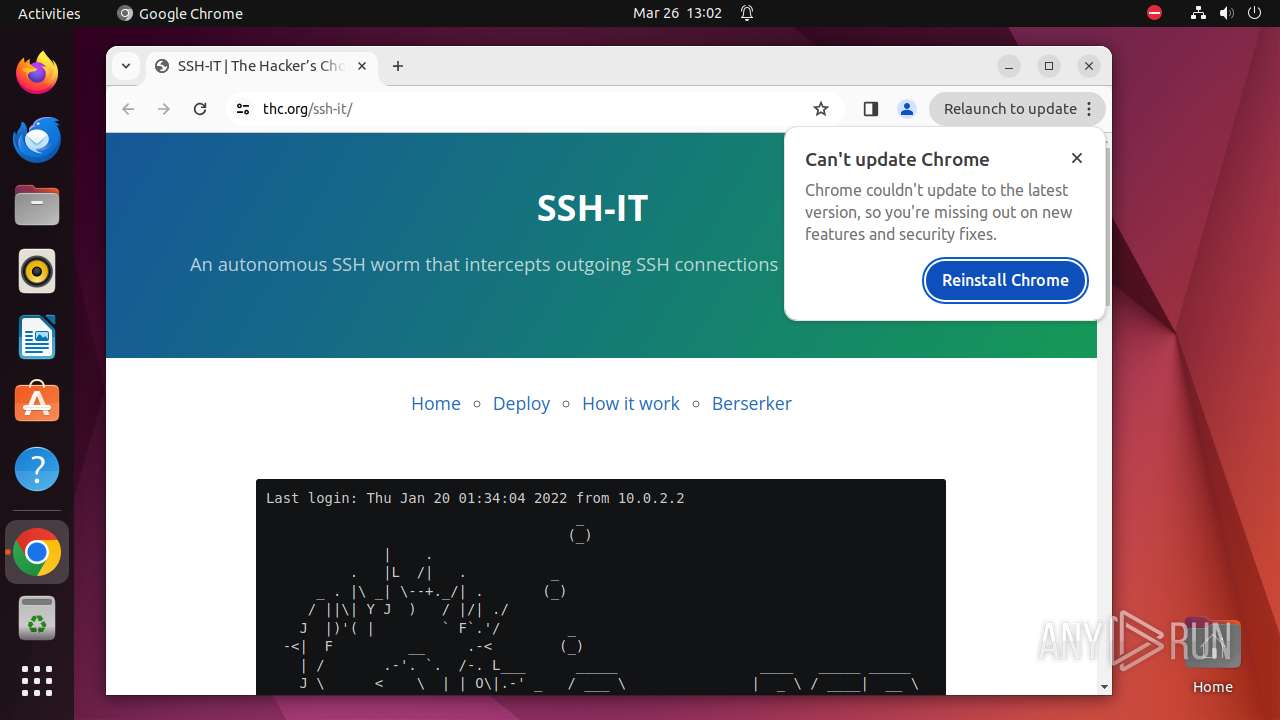Open the Berserker link
The height and width of the screenshot is (720, 1280).
752,403
